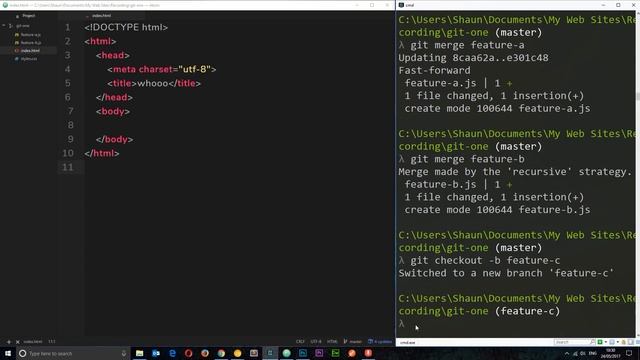Select index.html in the project tree
The height and width of the screenshot is (360, 640).
pyautogui.click(x=29, y=51)
